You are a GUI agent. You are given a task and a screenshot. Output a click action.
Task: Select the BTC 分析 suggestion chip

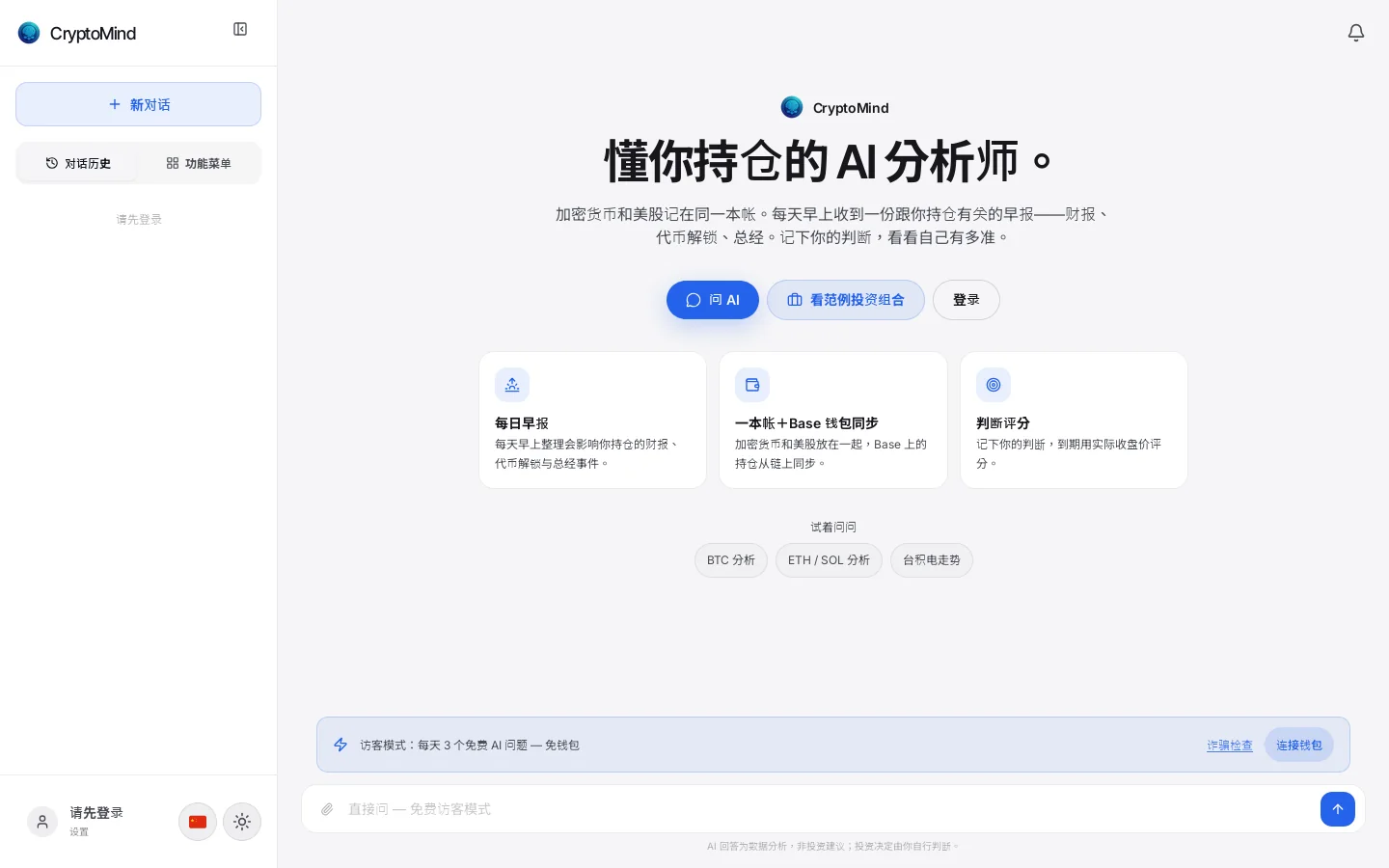click(731, 560)
